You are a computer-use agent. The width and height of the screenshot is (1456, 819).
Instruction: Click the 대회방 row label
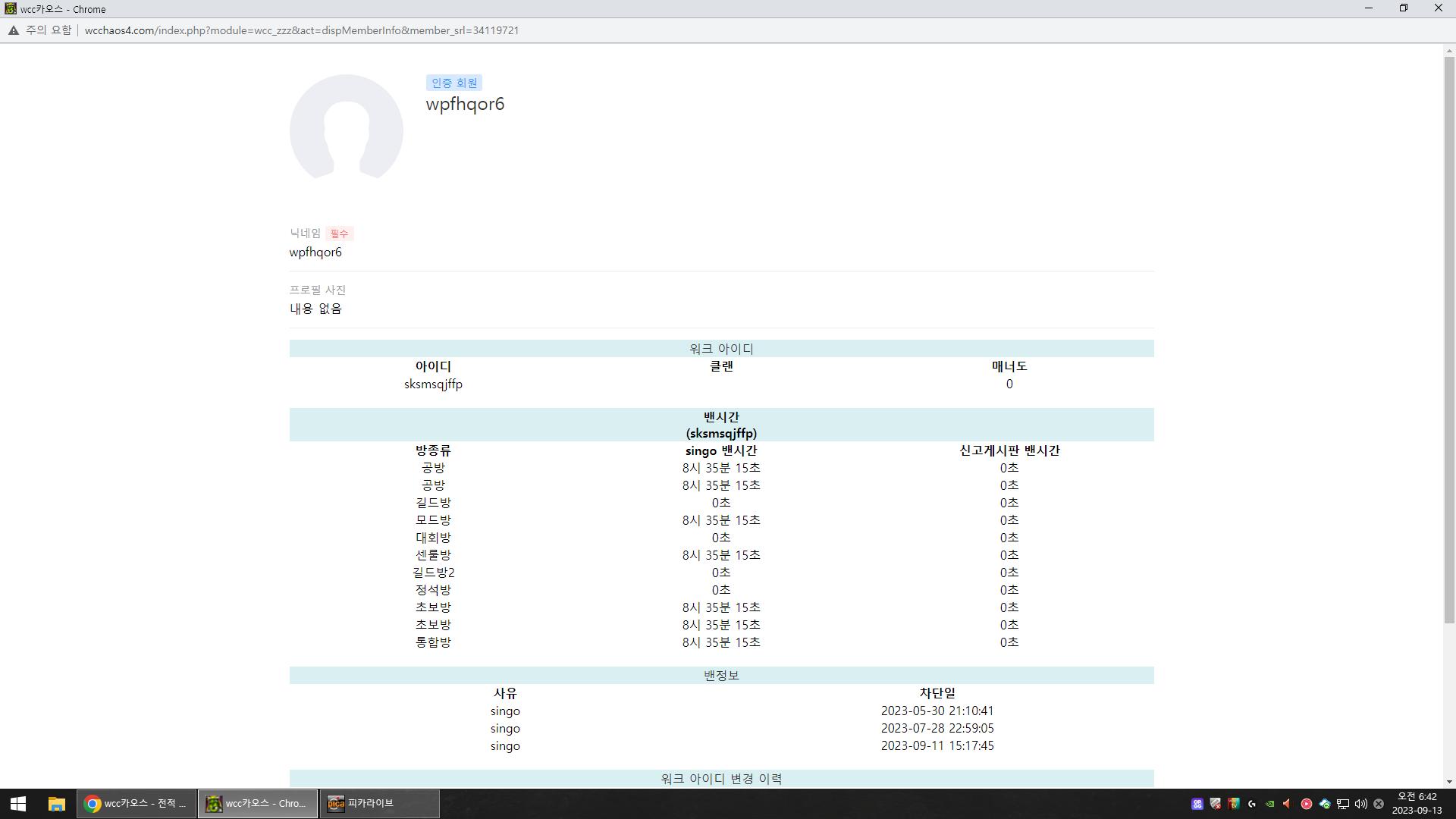click(433, 538)
